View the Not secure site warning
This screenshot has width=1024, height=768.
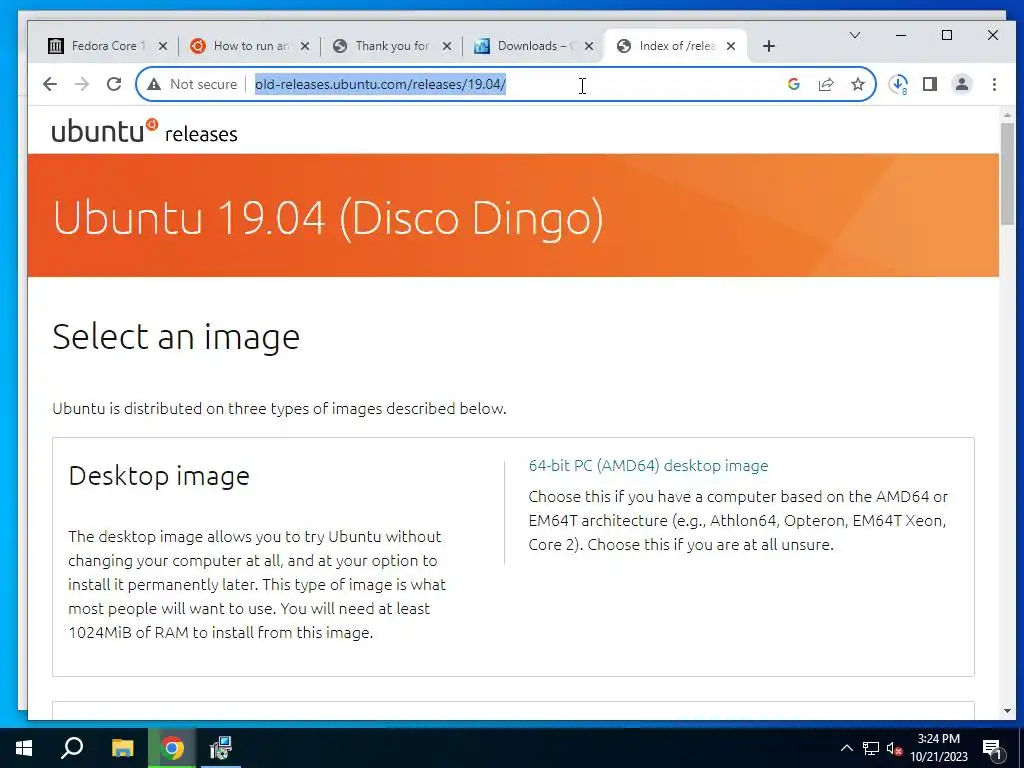click(x=192, y=84)
